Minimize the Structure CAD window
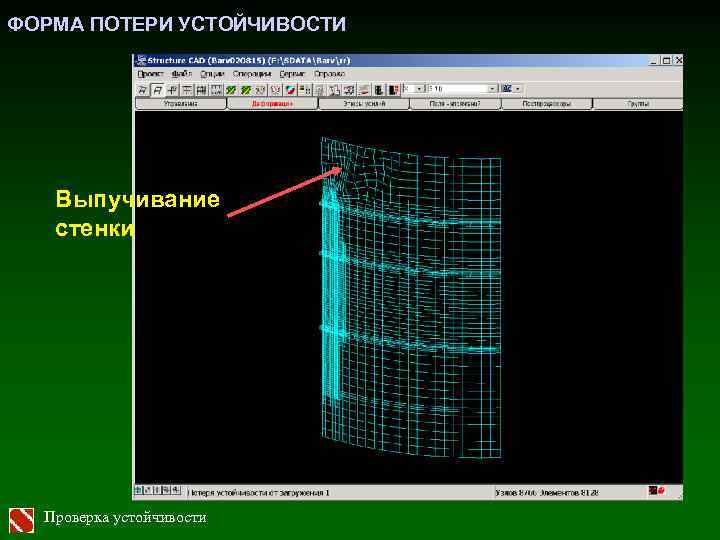 654,60
